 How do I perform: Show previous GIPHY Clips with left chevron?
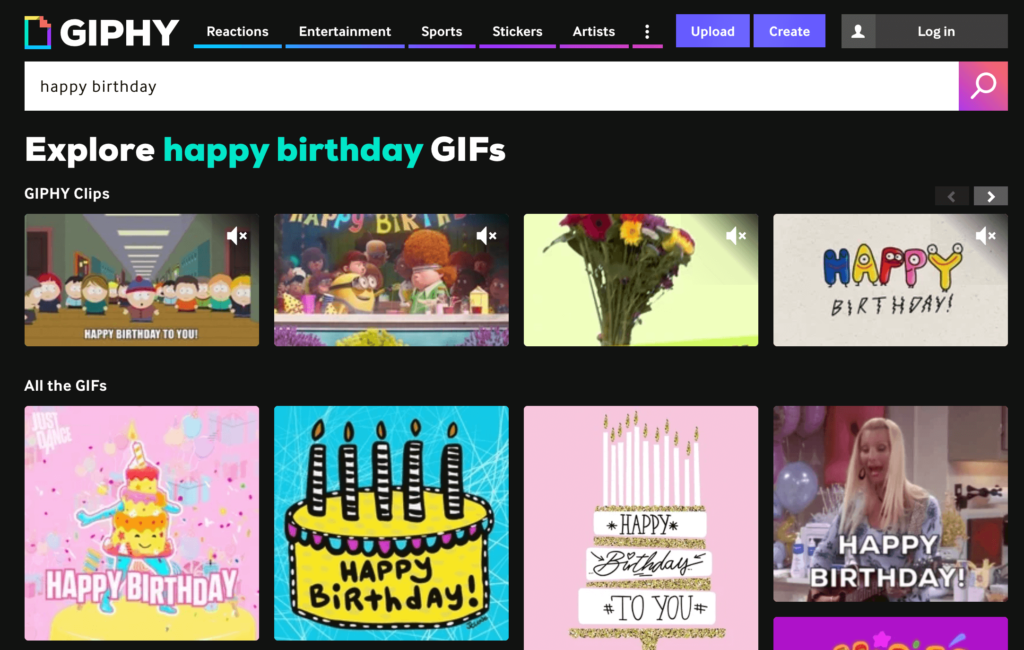(952, 196)
